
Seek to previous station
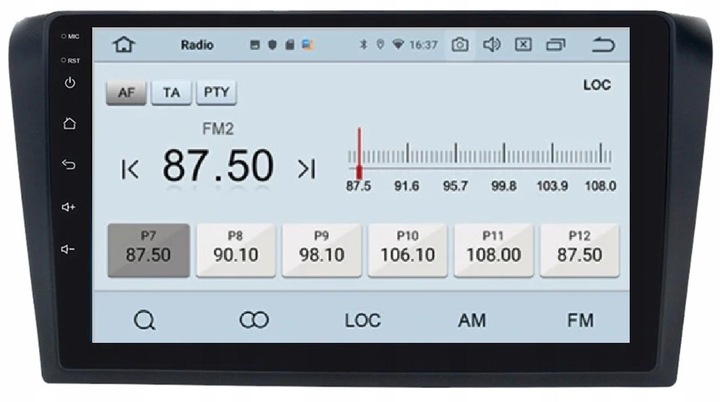click(x=130, y=169)
